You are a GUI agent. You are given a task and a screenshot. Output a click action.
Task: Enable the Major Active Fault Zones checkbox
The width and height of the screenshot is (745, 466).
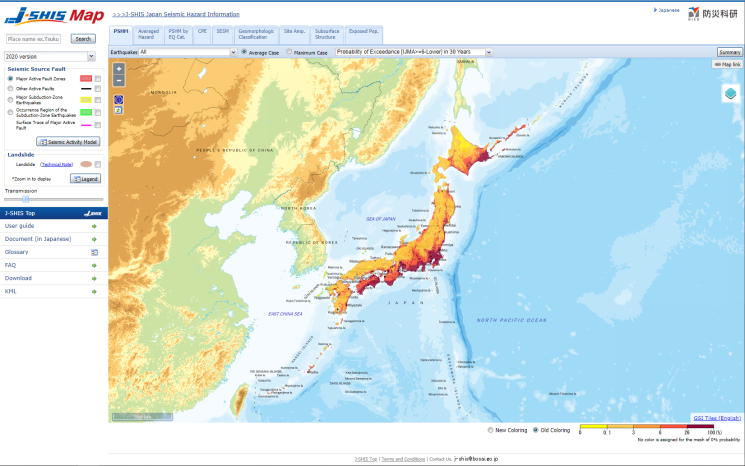pos(98,78)
